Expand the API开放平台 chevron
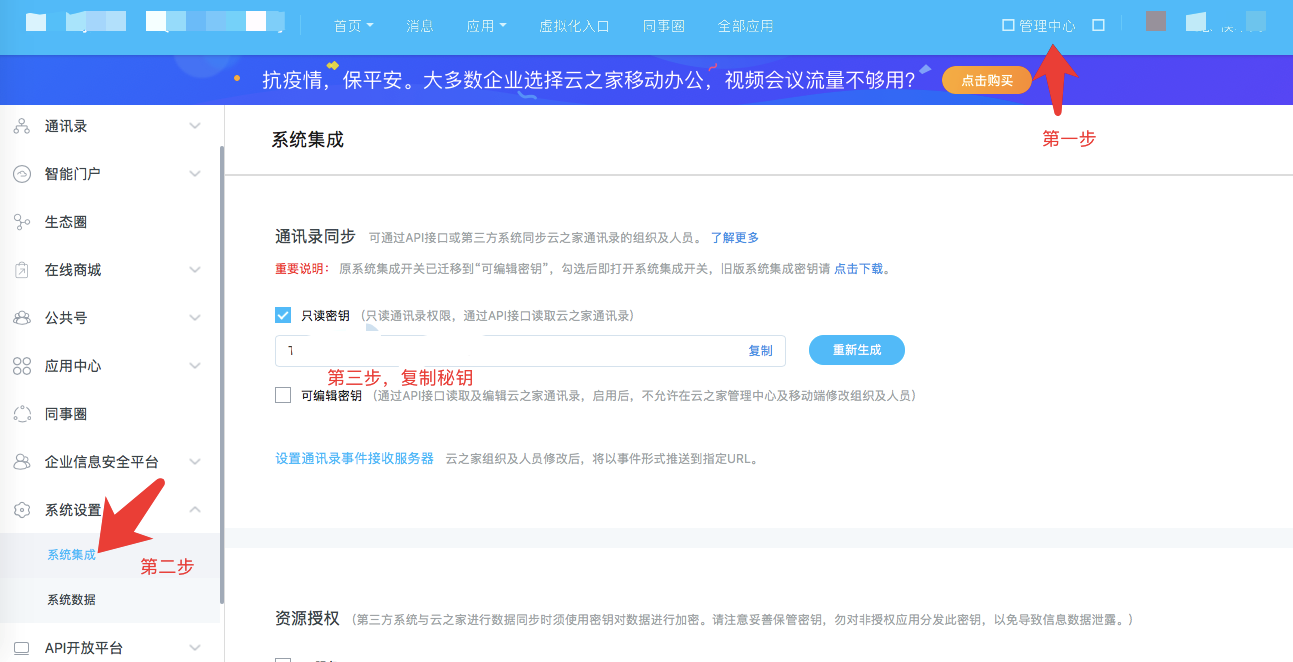The height and width of the screenshot is (662, 1293). (x=195, y=648)
